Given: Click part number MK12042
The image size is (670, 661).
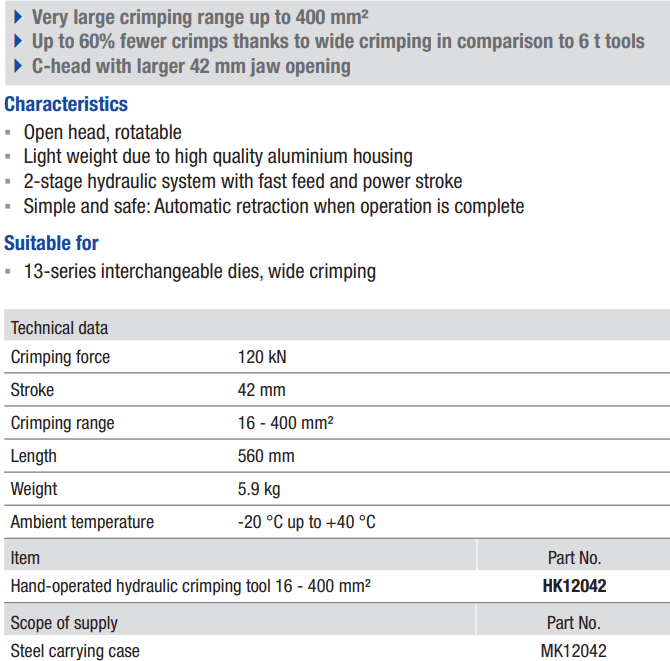Looking at the screenshot, I should pyautogui.click(x=573, y=651).
